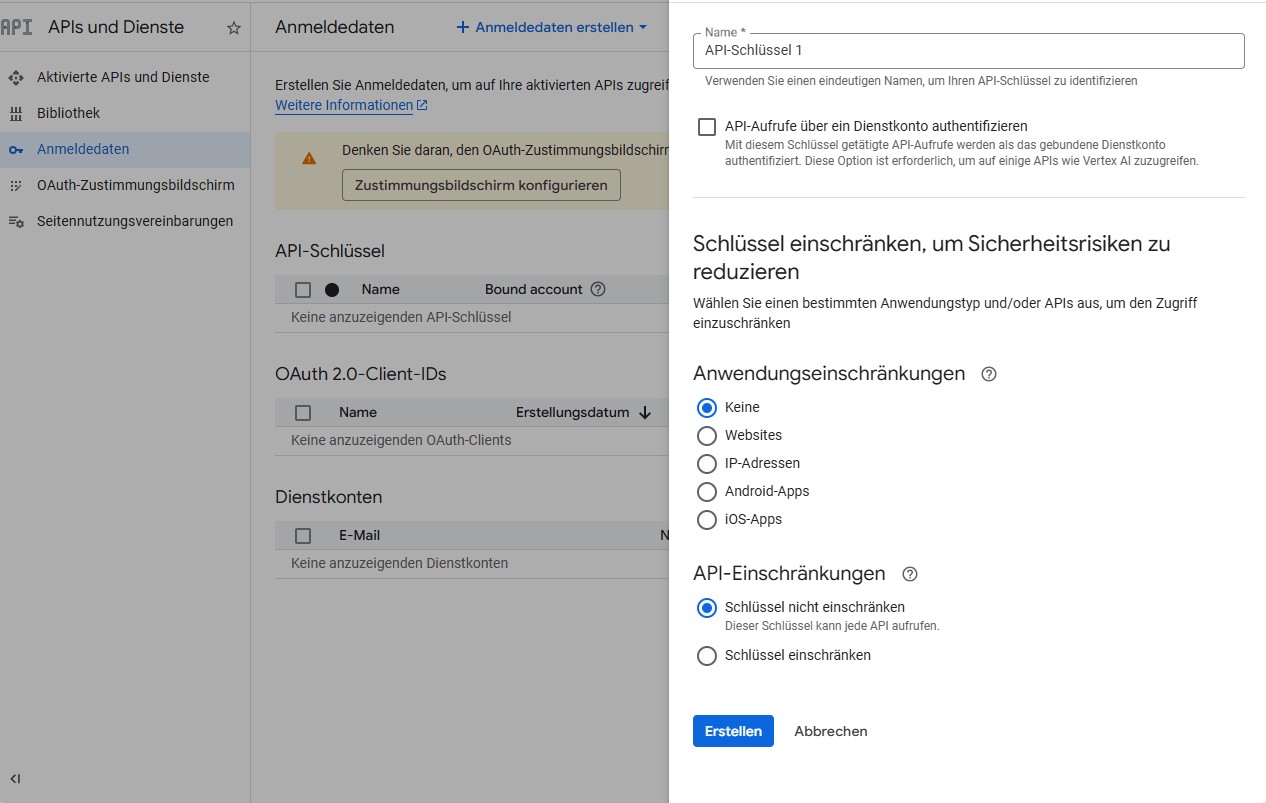Click the Seitennutzungsvereinbarungen settings icon
The width and height of the screenshot is (1266, 803).
tap(15, 221)
